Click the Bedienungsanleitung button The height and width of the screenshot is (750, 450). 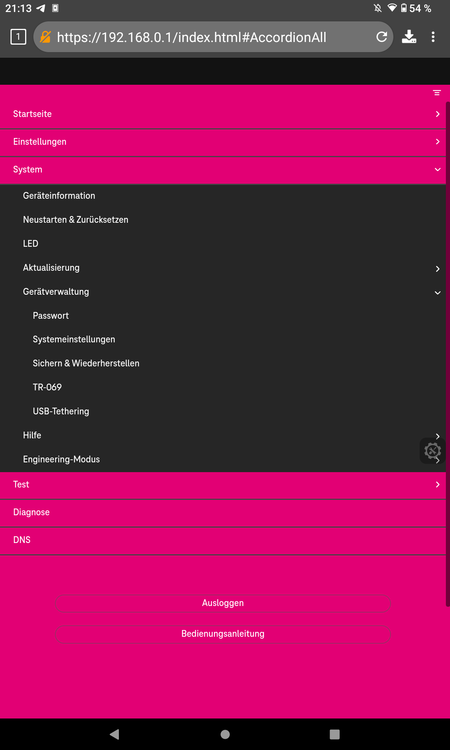click(223, 634)
